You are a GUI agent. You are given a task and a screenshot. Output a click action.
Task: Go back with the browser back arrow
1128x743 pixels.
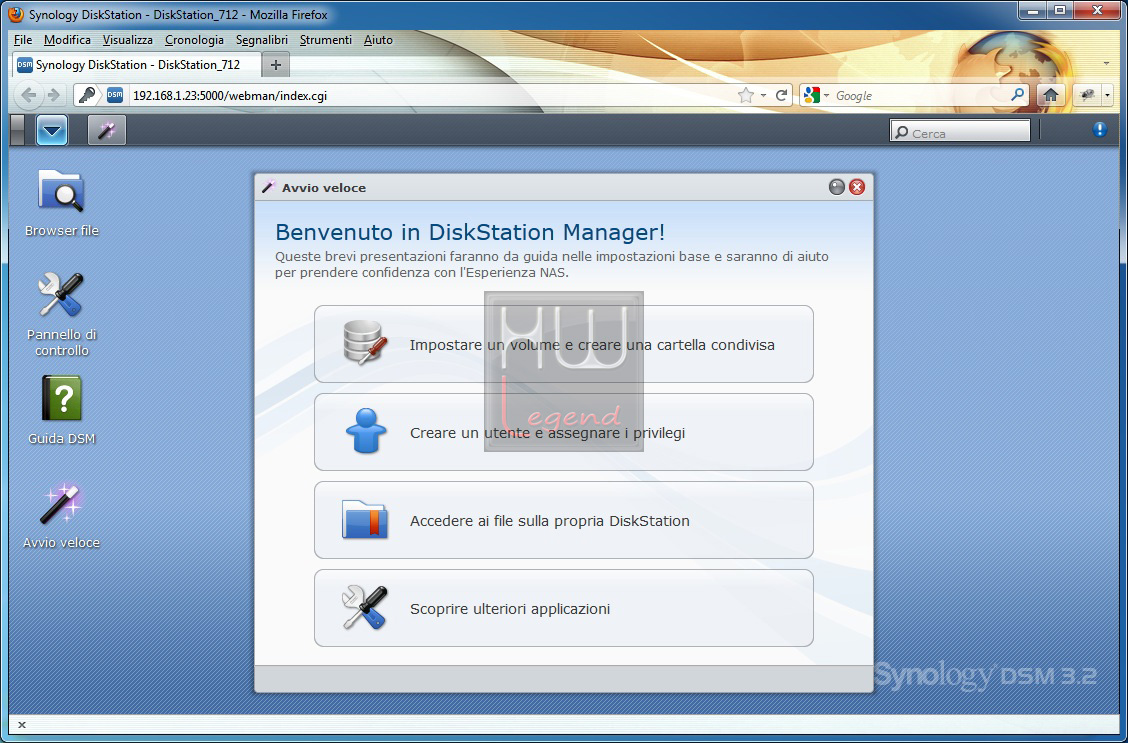28,95
